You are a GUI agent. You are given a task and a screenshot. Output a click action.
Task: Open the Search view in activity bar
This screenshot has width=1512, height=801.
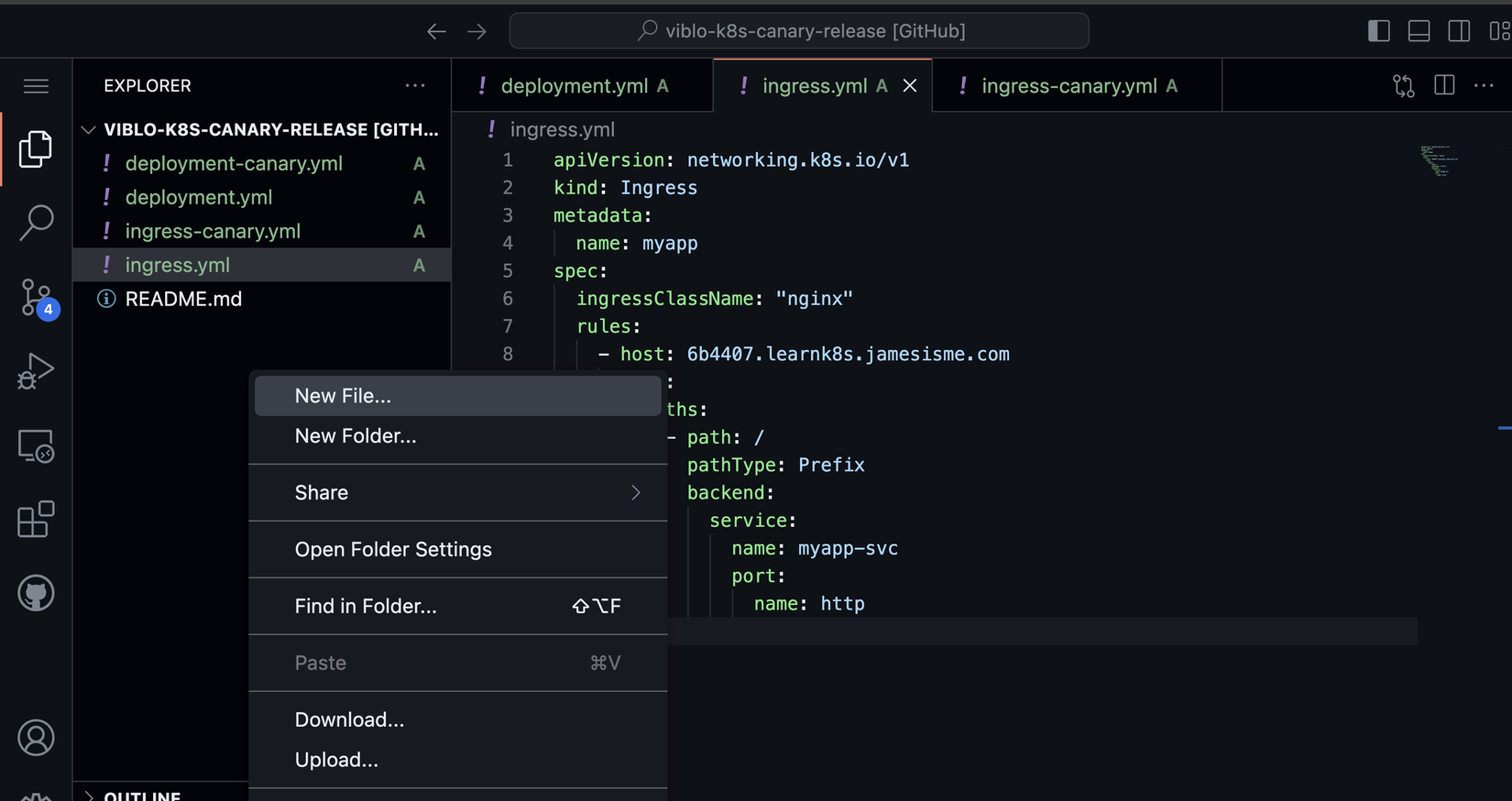[x=36, y=222]
